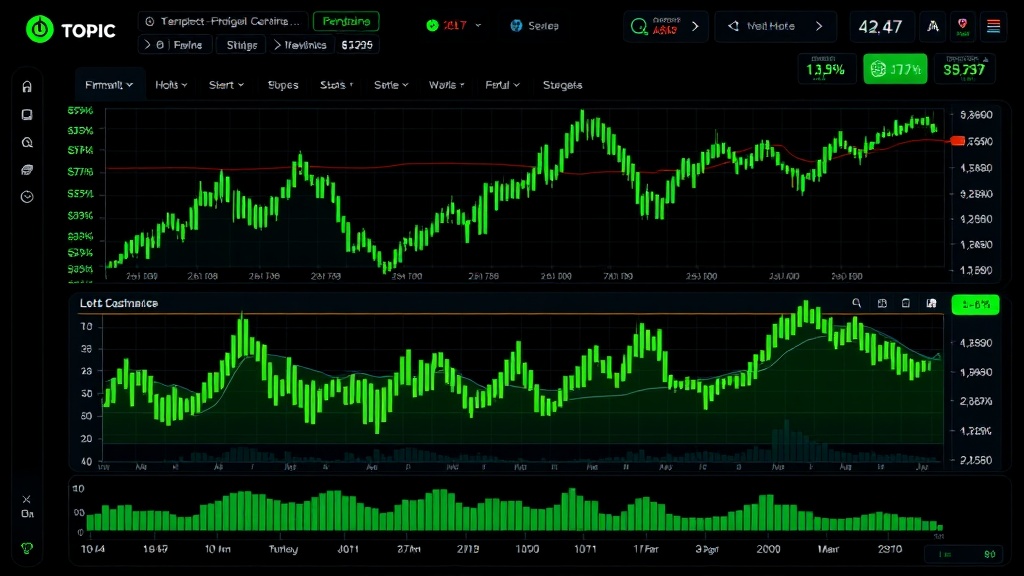
Task: Click the 42.47 value box
Action: click(880, 26)
